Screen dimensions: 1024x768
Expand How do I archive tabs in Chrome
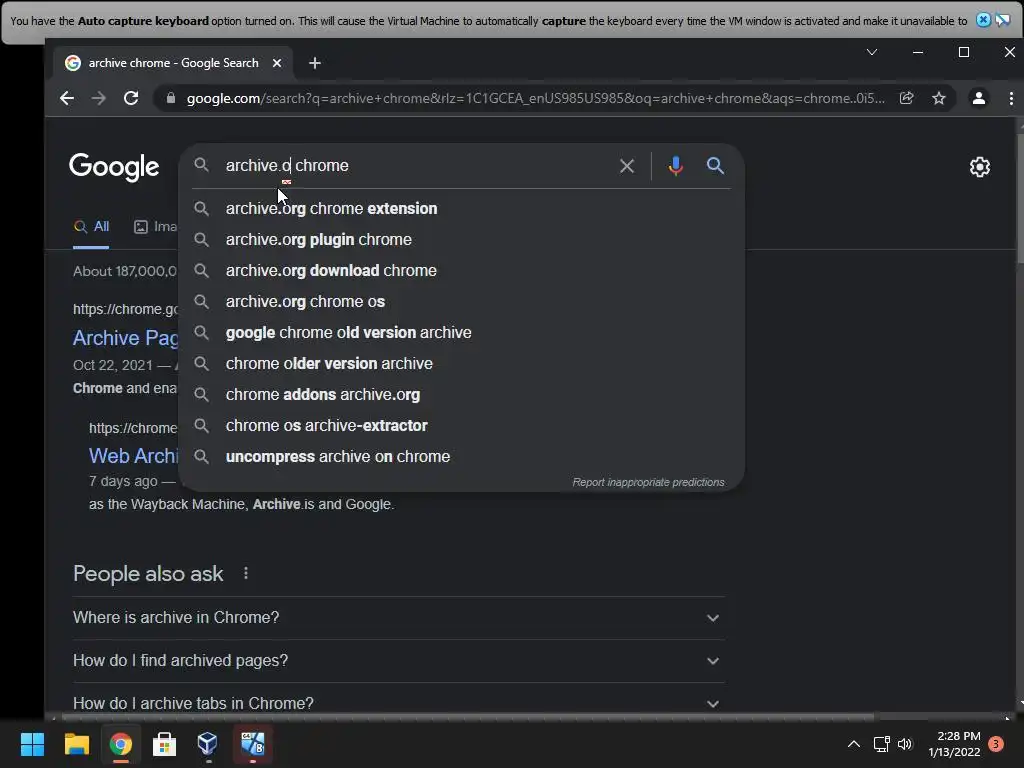coord(398,703)
